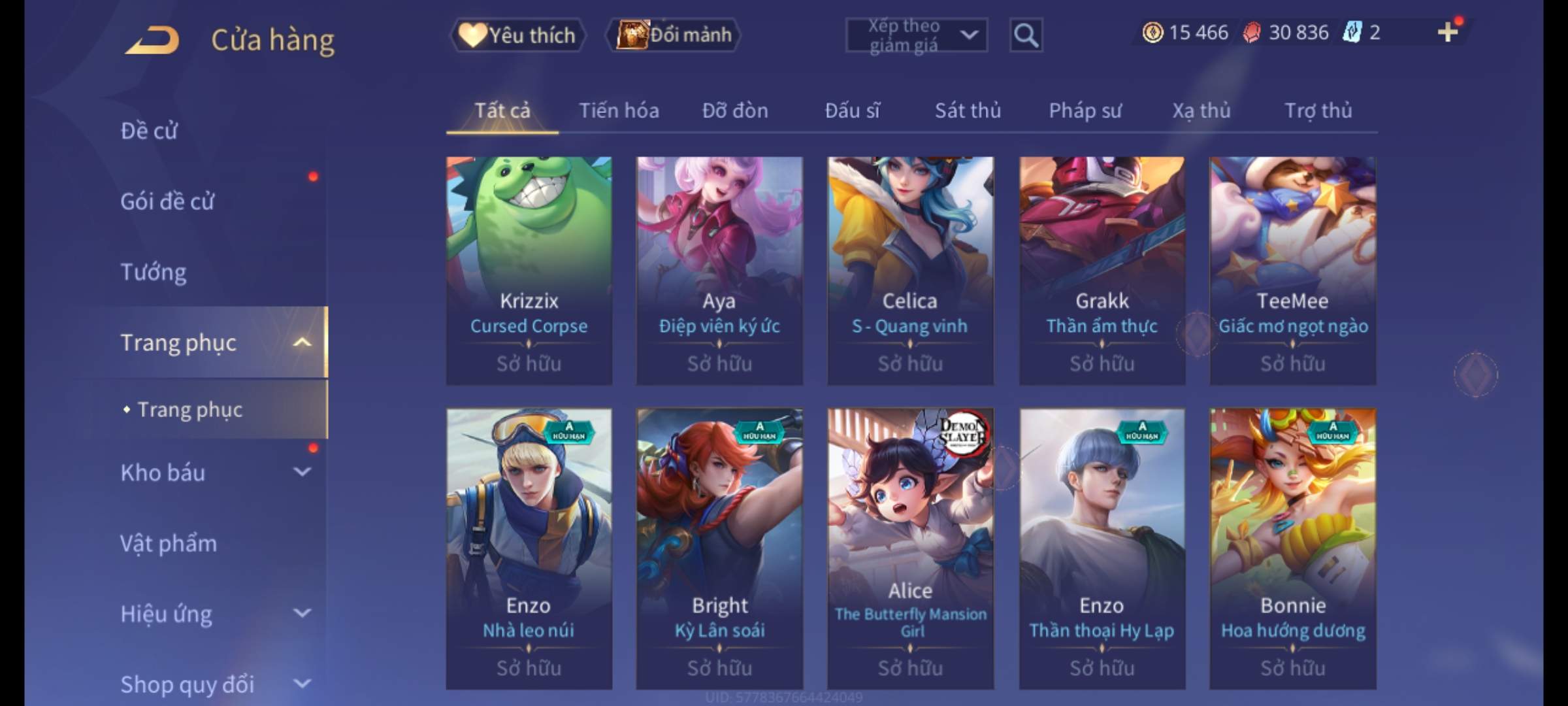Click the blue voucher currency icon
Screen dimensions: 1568x706
[1352, 32]
